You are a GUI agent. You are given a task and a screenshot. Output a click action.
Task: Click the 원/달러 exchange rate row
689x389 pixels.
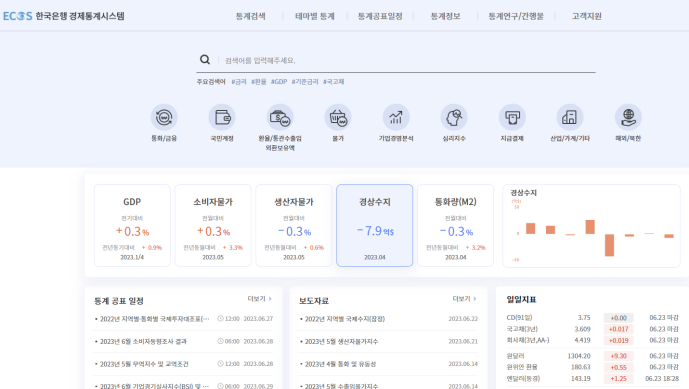click(x=592, y=356)
